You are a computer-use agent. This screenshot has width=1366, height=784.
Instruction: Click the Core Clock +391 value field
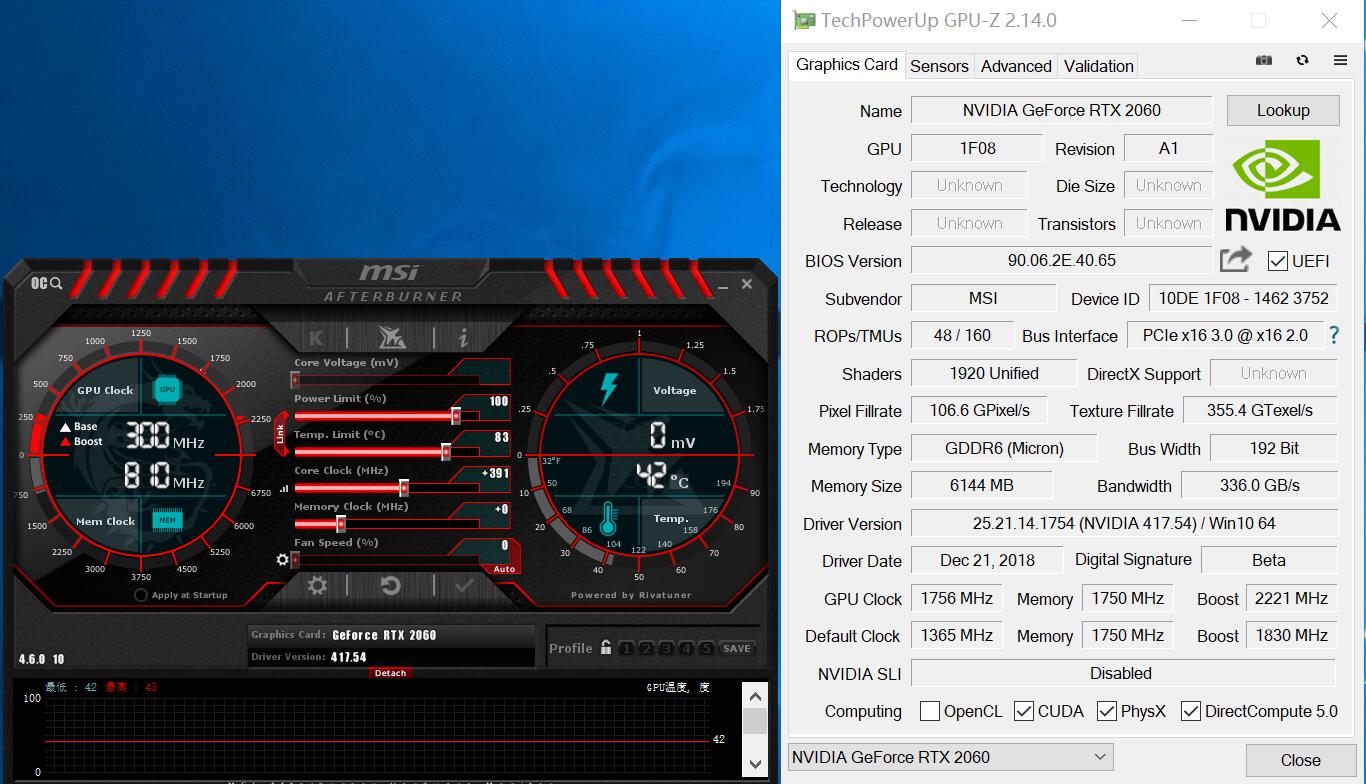[x=494, y=474]
